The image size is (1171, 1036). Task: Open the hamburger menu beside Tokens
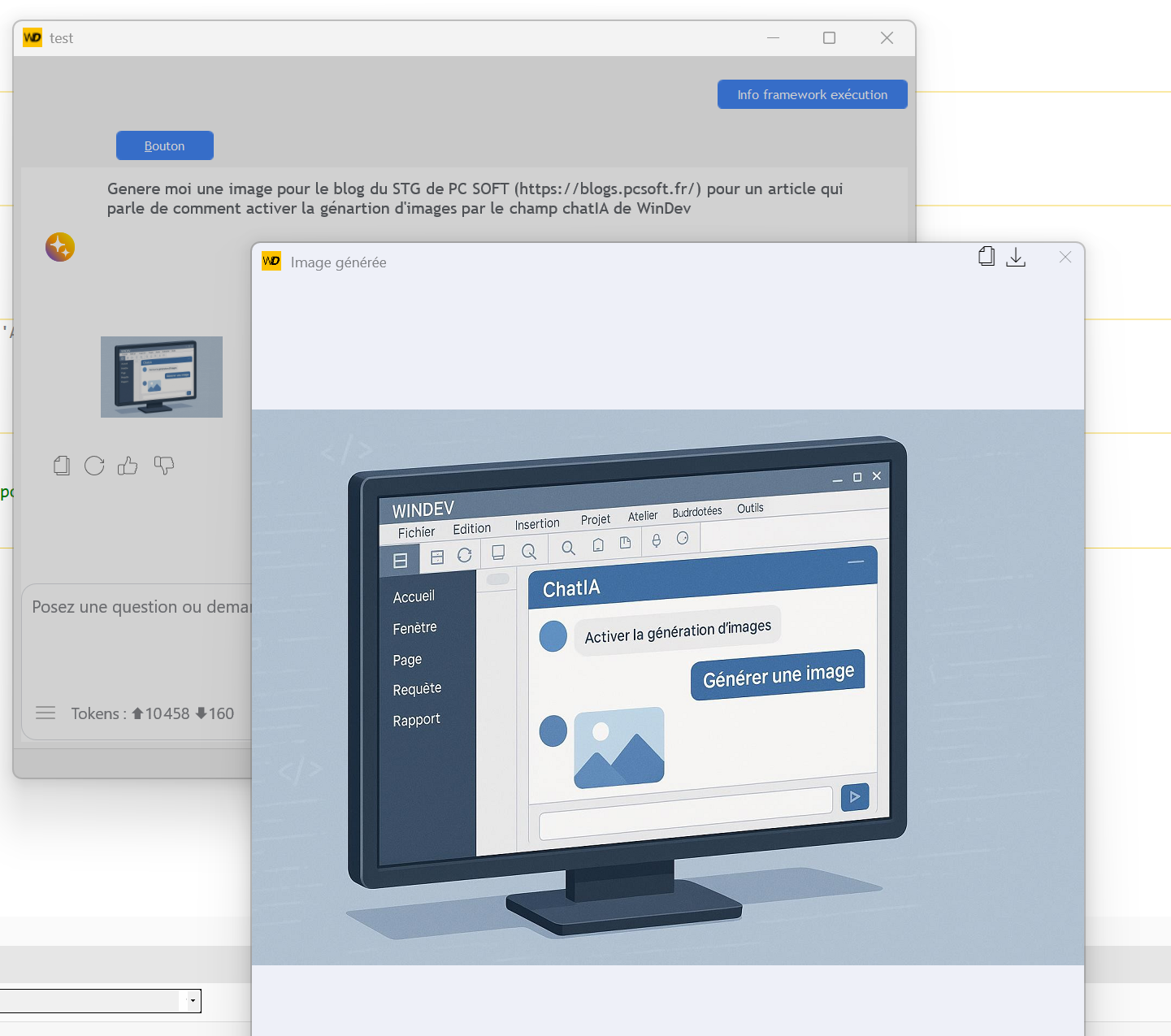[46, 713]
